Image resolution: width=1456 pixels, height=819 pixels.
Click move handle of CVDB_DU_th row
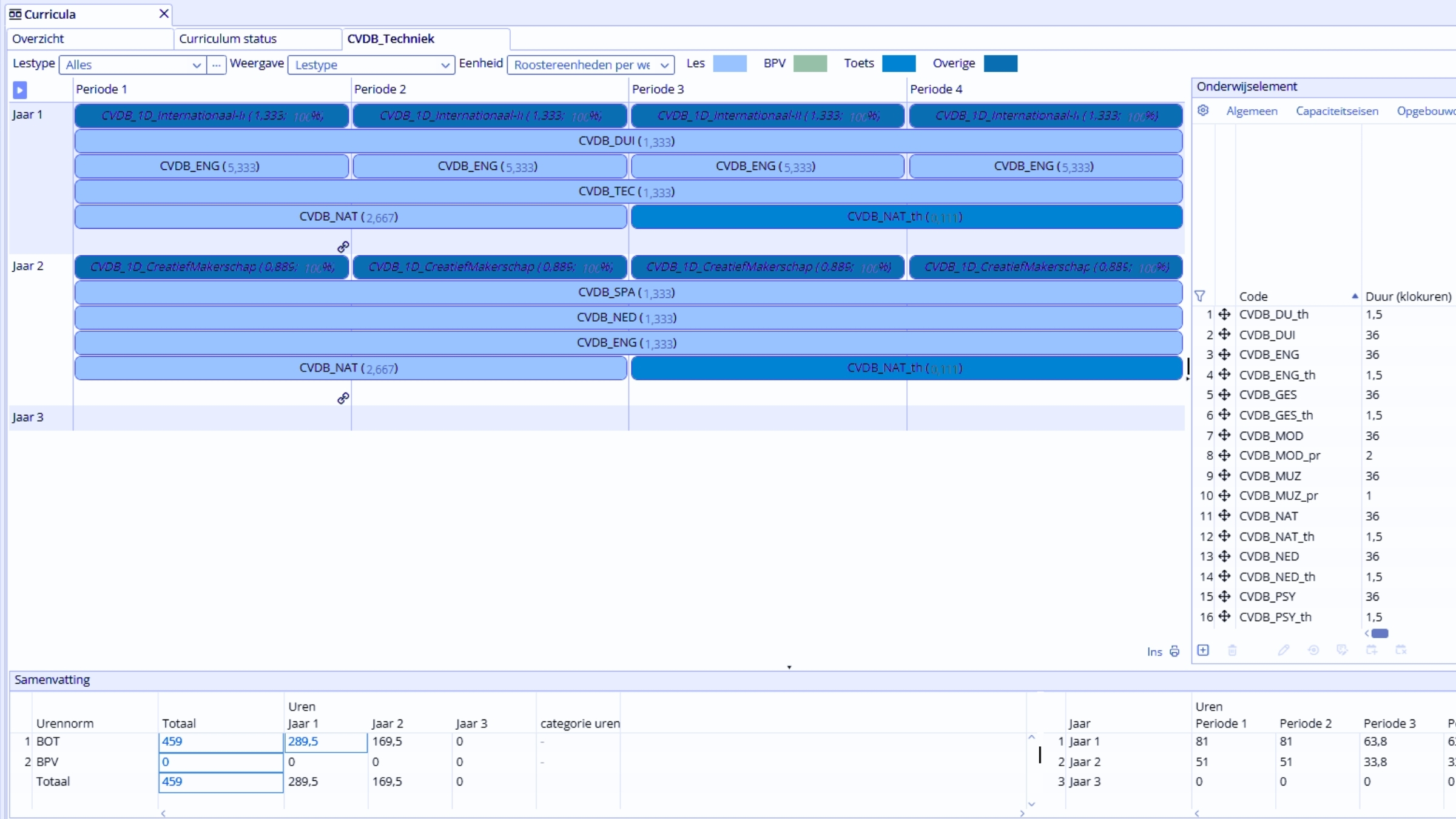[x=1225, y=314]
